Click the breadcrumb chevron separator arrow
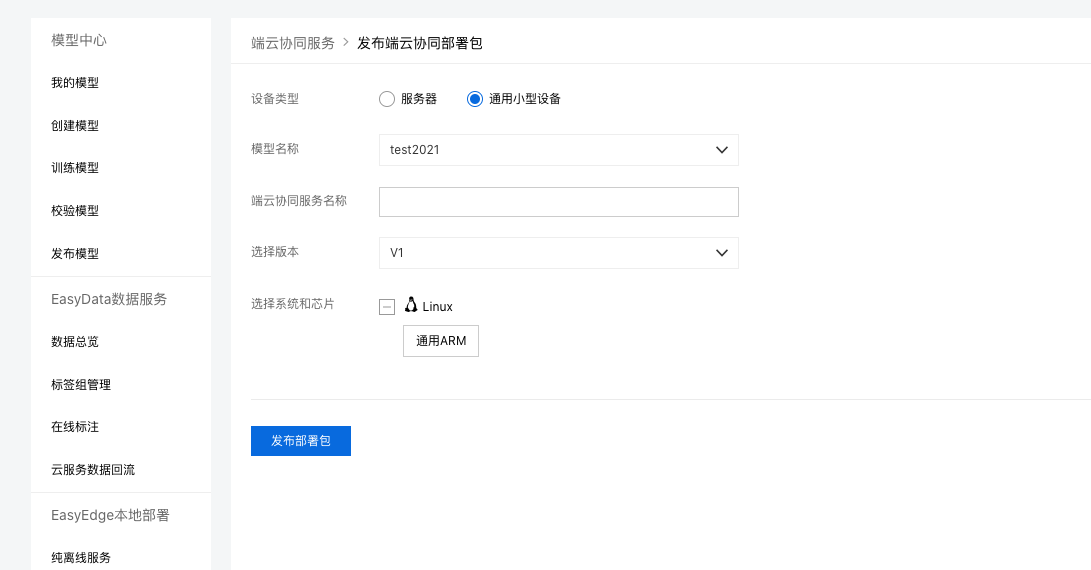1091x570 pixels. [x=346, y=42]
